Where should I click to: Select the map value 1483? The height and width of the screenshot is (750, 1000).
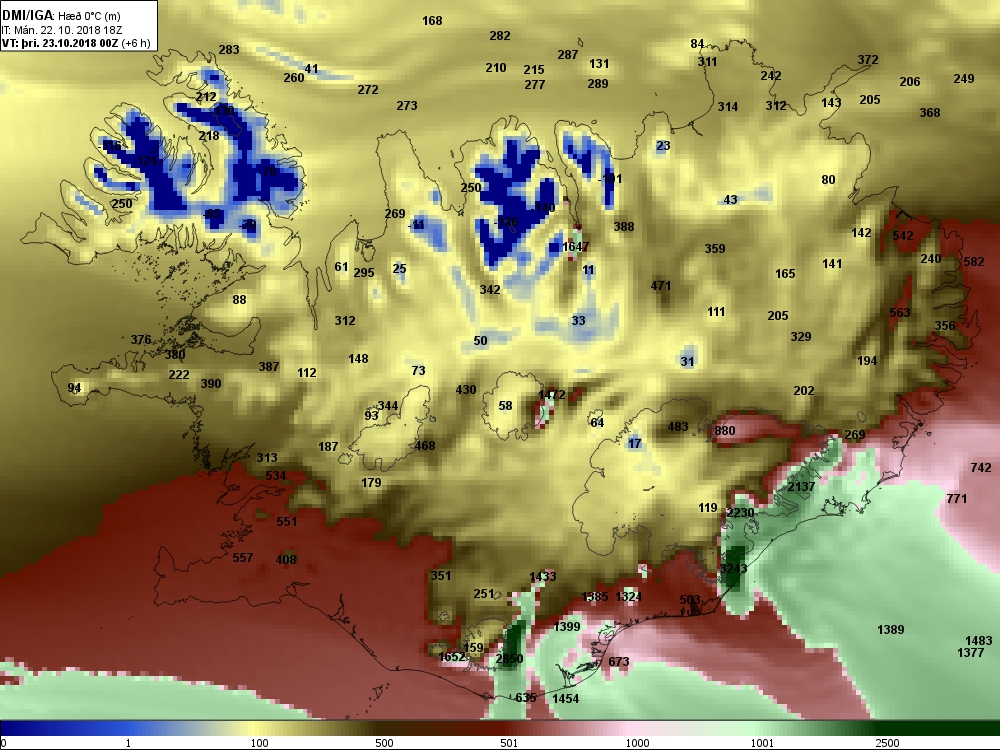click(x=978, y=640)
